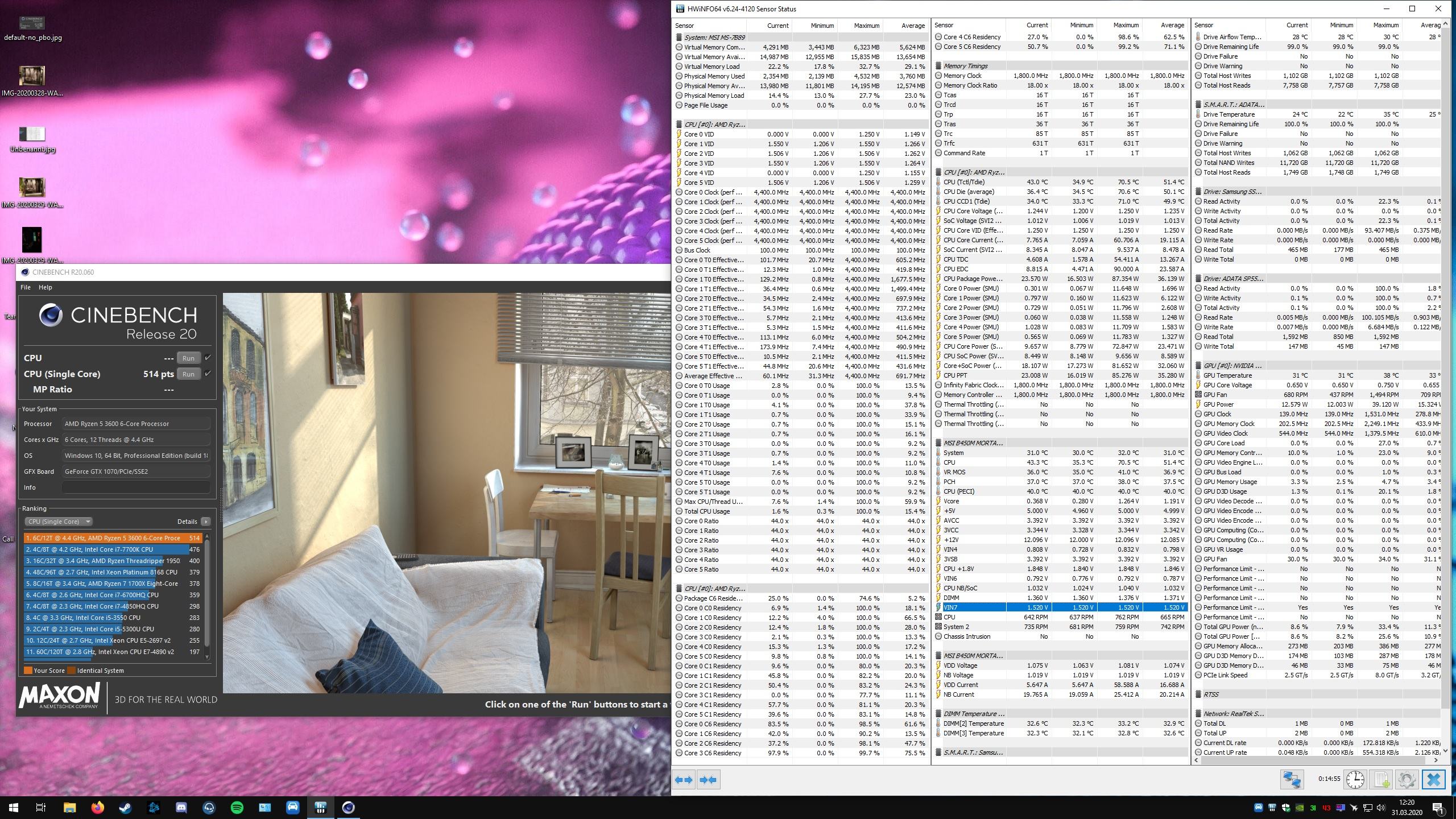Open the Unbenannt.jpg desktop file
The image size is (1456, 819).
point(32,139)
